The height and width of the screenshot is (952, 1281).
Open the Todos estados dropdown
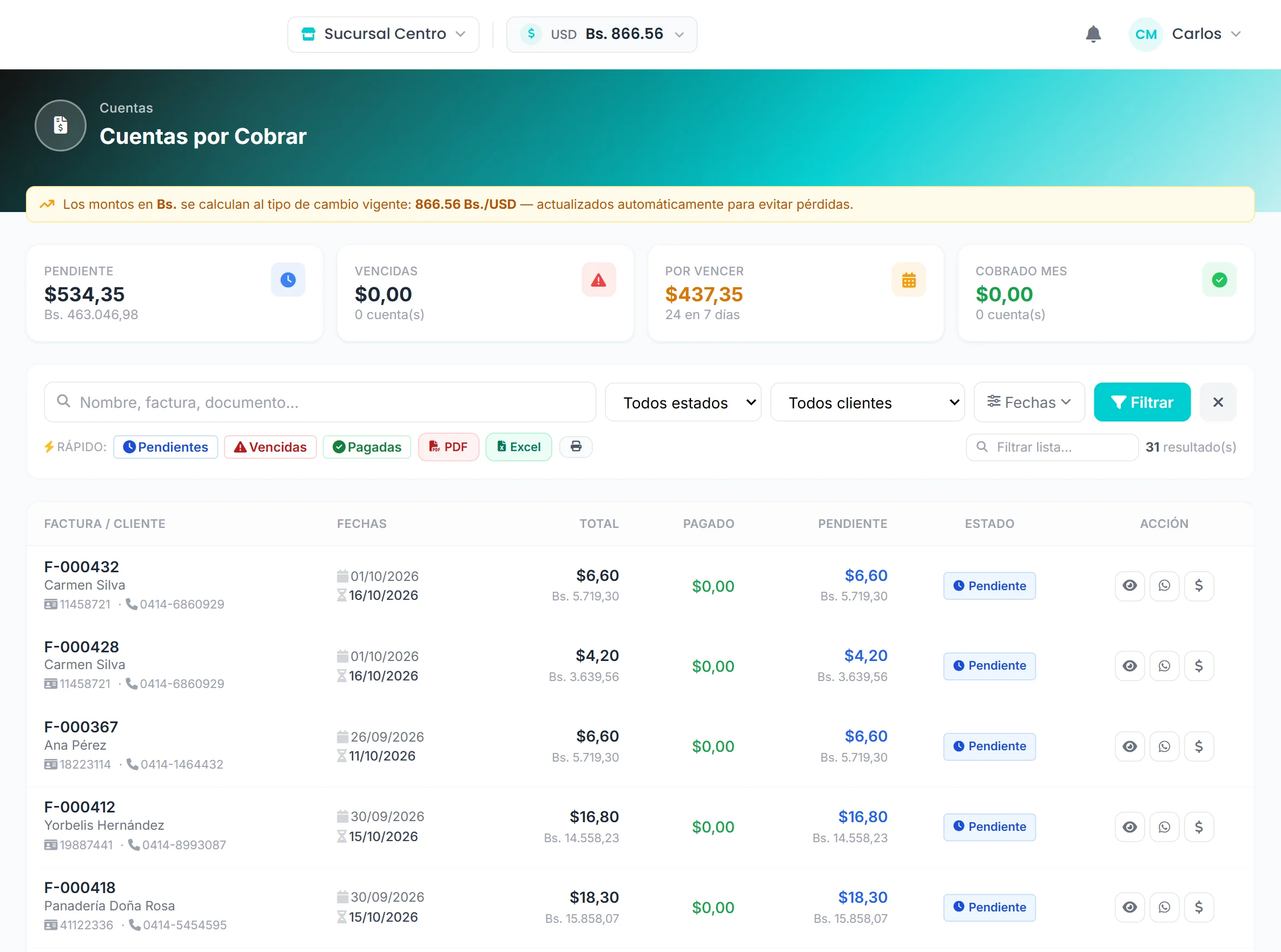(683, 402)
